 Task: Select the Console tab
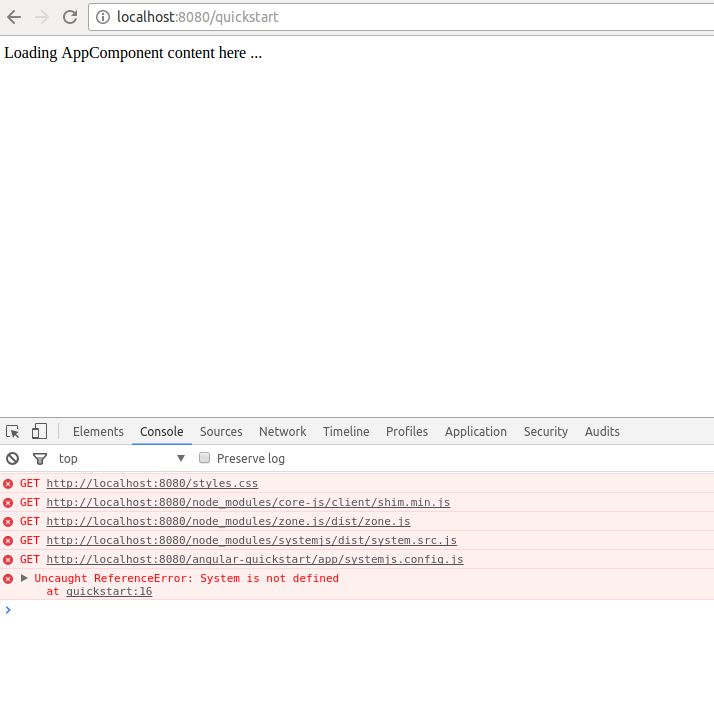[x=162, y=431]
